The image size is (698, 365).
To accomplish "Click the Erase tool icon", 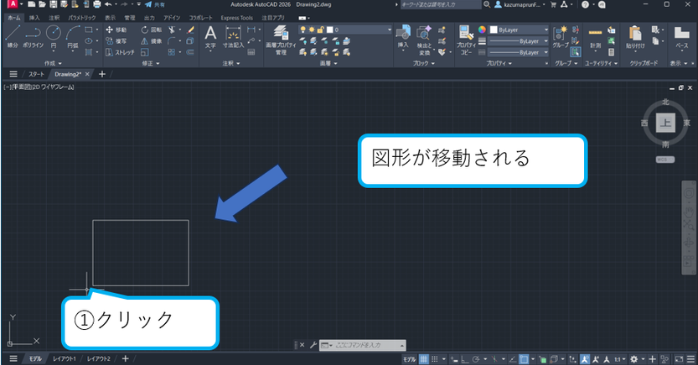I will (191, 30).
